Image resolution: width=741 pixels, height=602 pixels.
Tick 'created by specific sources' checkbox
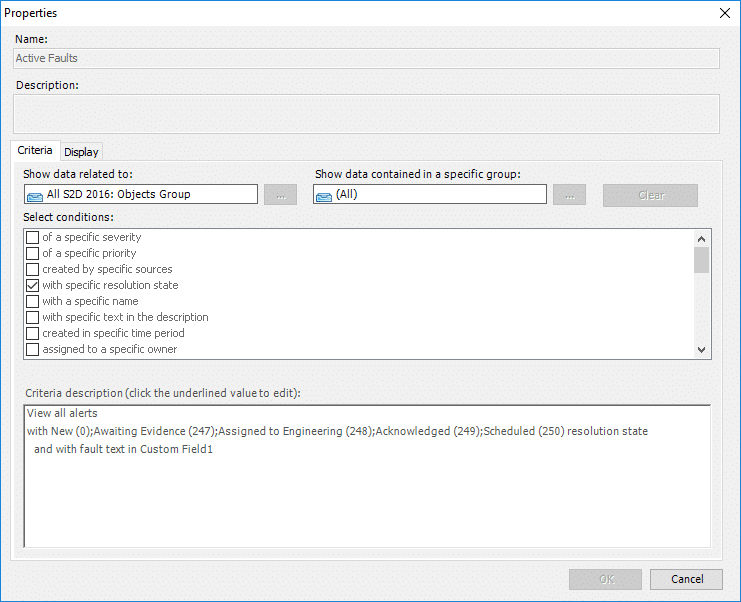33,269
